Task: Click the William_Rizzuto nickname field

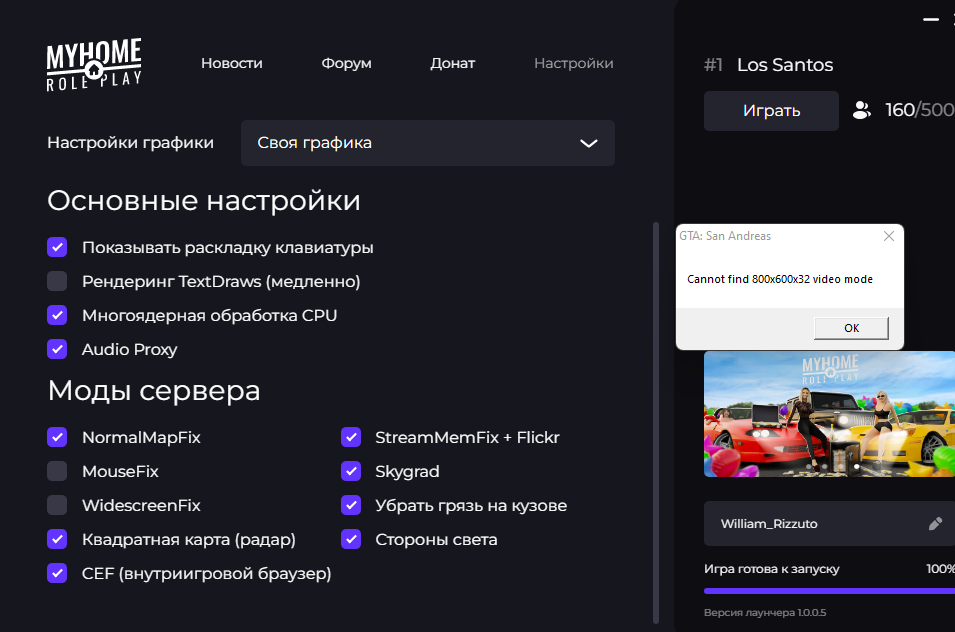Action: 830,524
